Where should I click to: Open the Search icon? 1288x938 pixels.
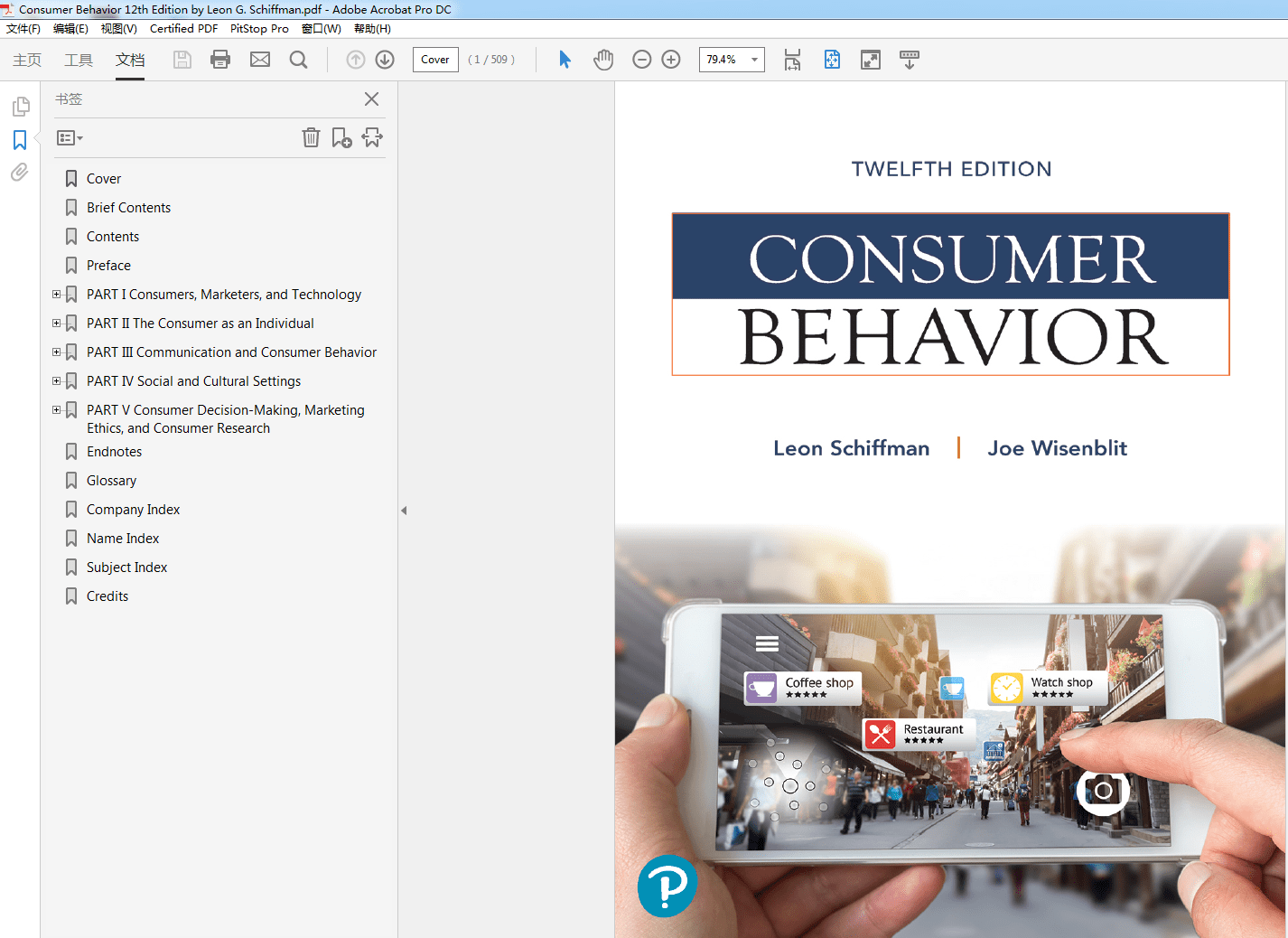(298, 60)
